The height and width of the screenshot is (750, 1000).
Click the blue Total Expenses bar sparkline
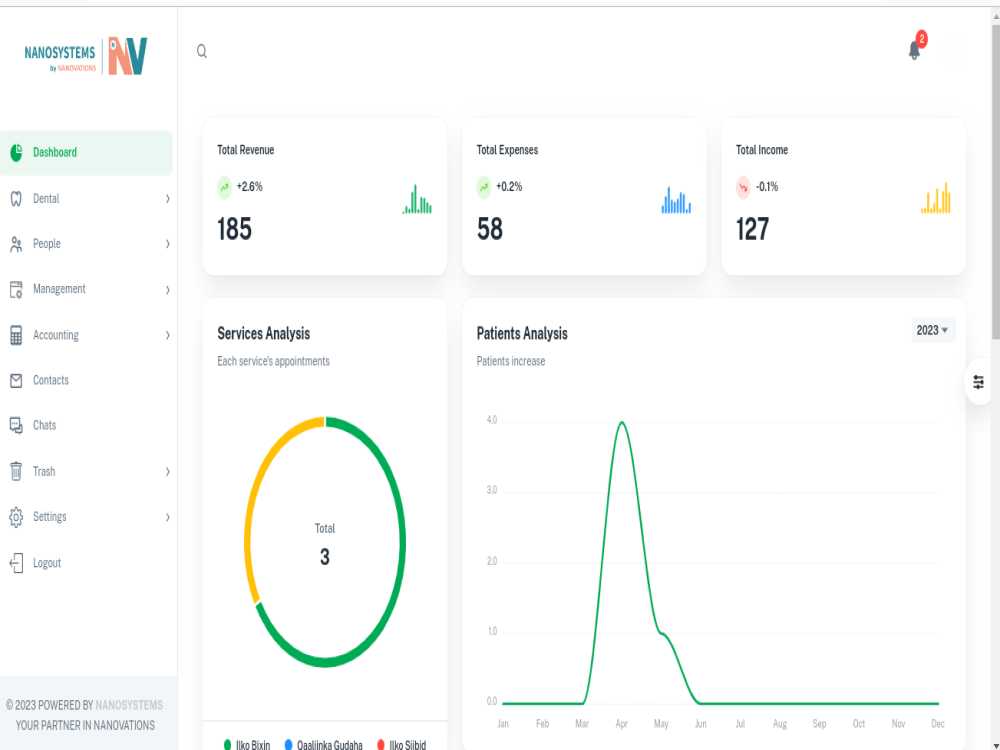[676, 200]
